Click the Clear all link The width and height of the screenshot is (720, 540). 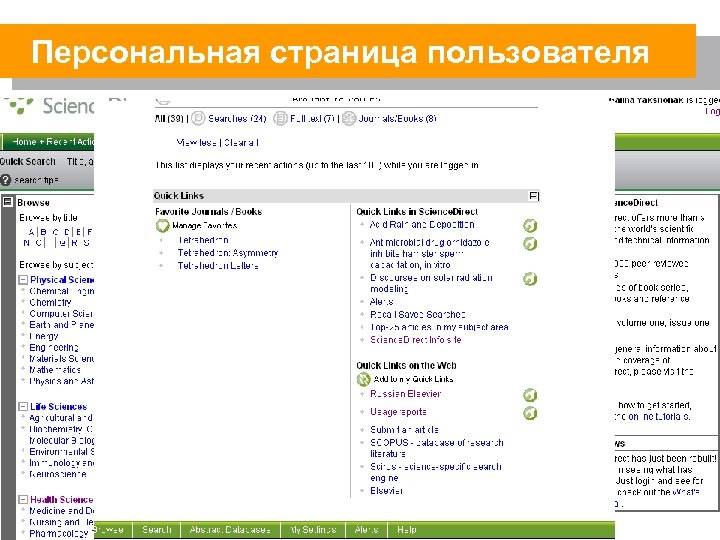tap(242, 143)
